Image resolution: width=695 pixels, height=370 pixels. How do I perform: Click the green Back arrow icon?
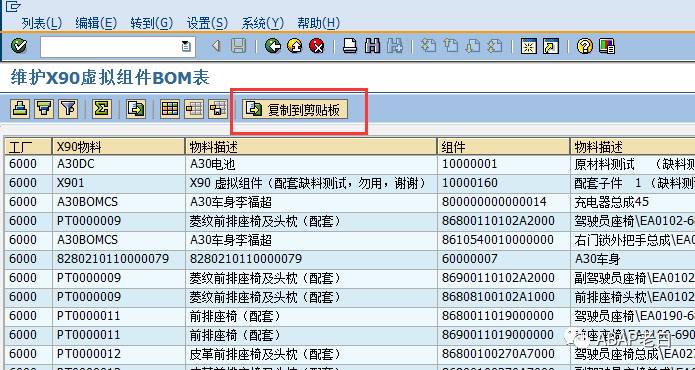(x=273, y=46)
